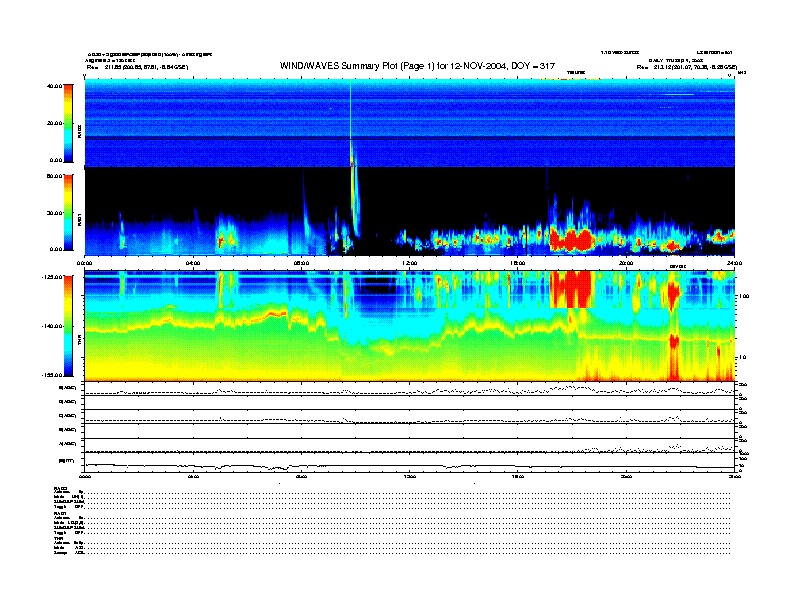The image size is (792, 612).
Task: Click the -125.00 value on TNR scale
Action: (x=48, y=277)
